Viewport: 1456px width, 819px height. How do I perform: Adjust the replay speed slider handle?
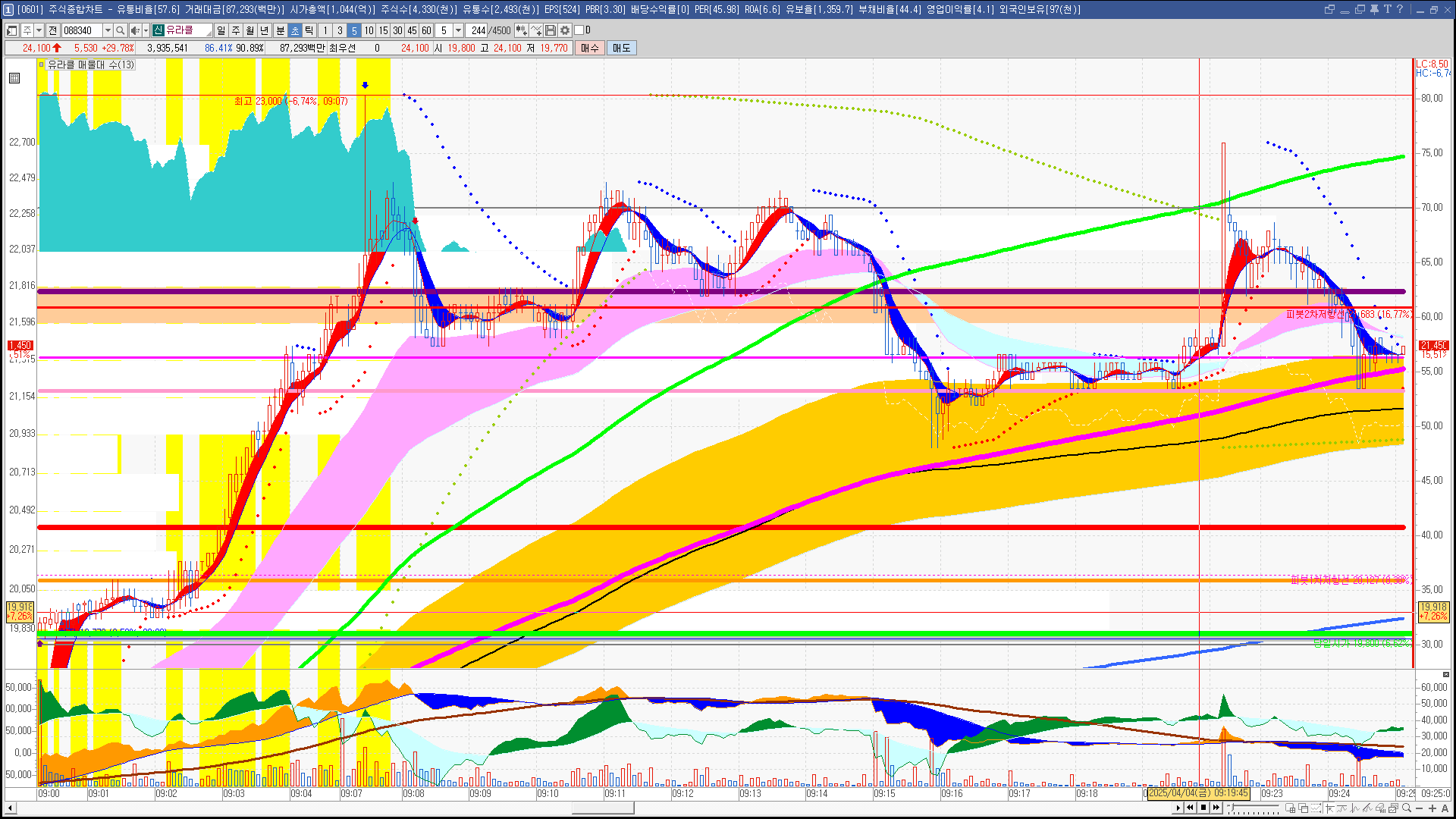(x=1232, y=807)
